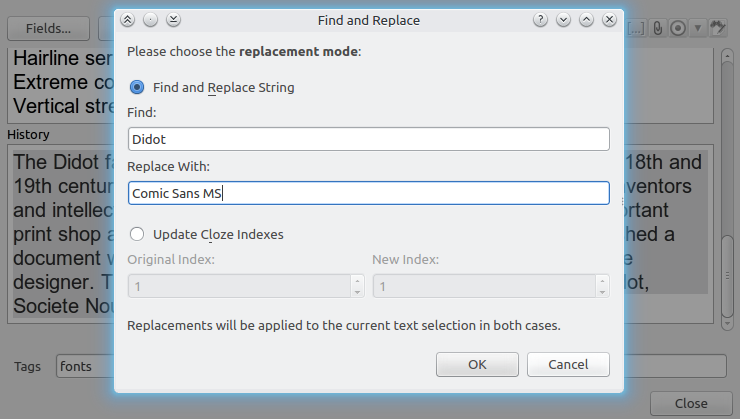This screenshot has height=419, width=740.
Task: Click the record audio circle icon
Action: click(678, 28)
